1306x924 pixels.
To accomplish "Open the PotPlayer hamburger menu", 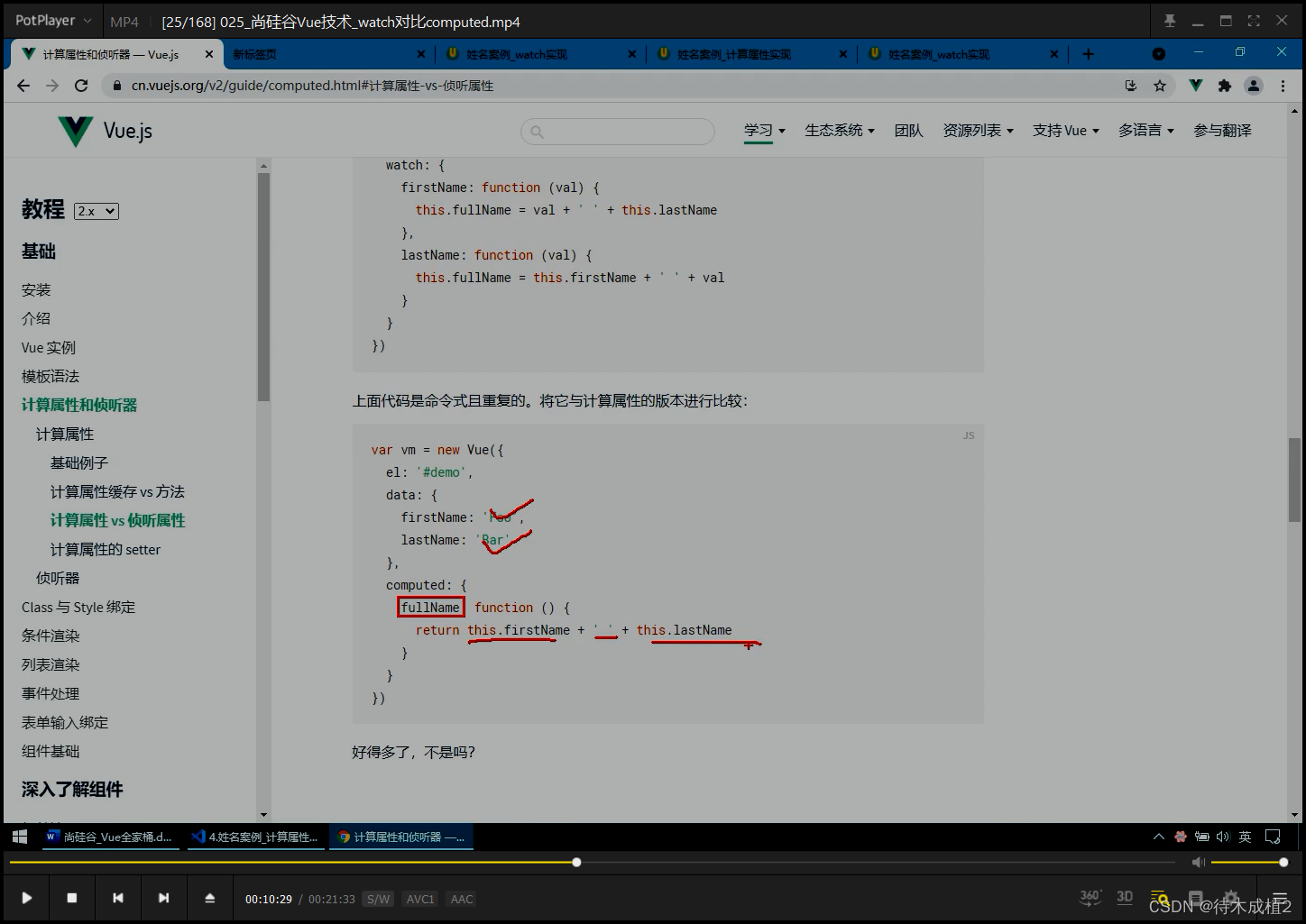I will [1279, 898].
